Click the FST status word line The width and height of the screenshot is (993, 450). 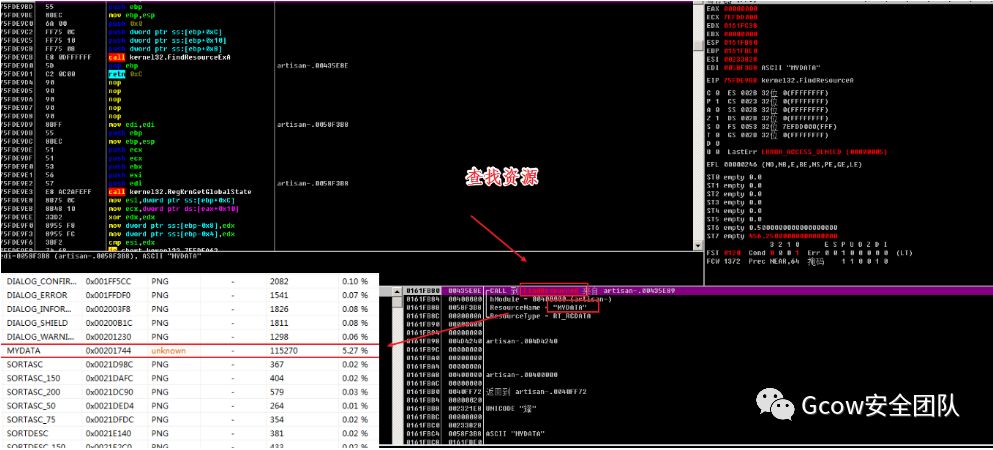[809, 253]
